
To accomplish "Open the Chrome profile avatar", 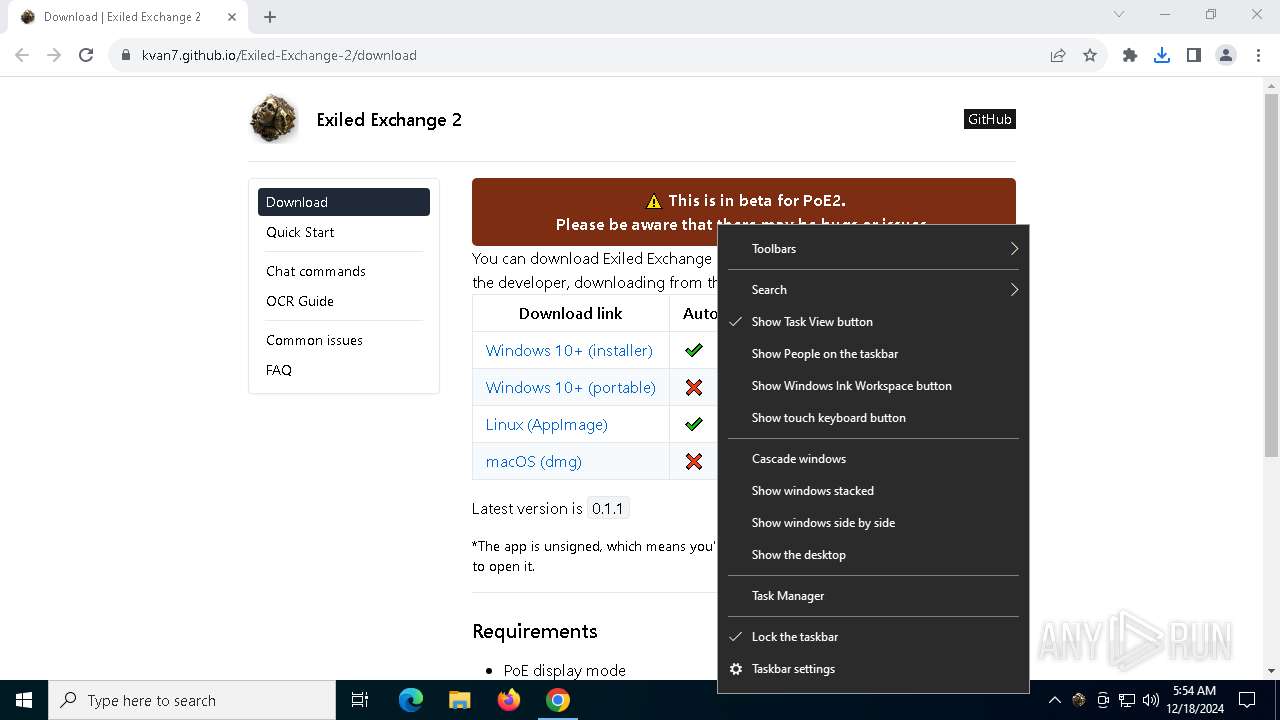I will tap(1226, 55).
